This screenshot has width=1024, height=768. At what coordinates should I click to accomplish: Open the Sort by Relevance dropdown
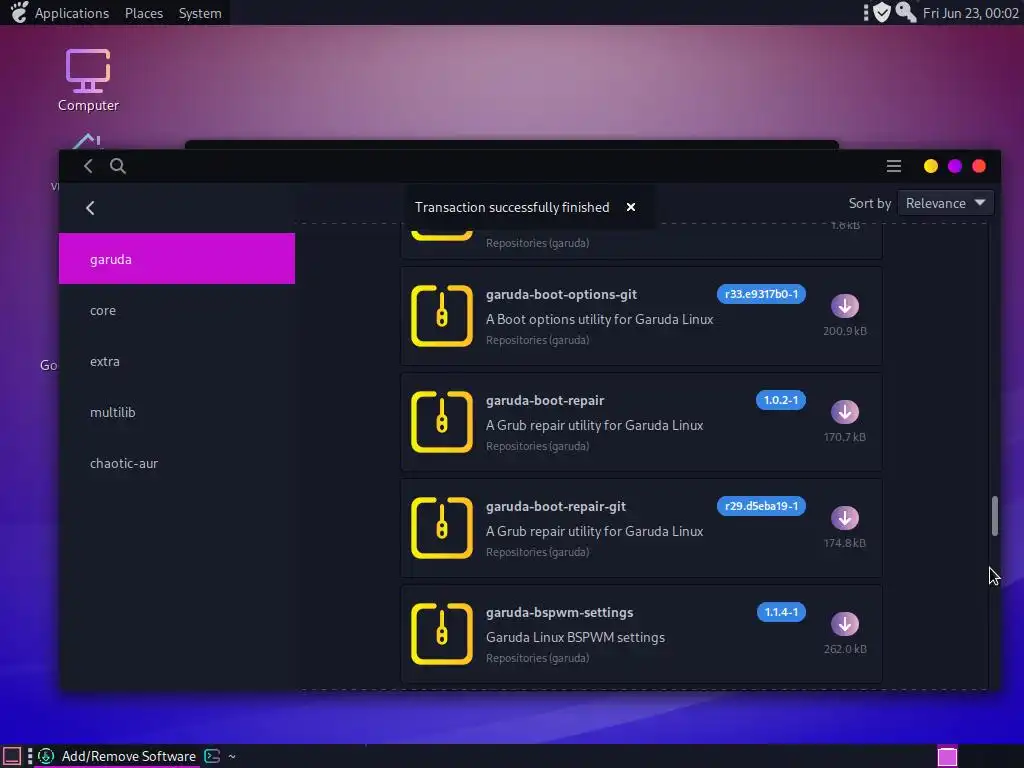[x=946, y=203]
